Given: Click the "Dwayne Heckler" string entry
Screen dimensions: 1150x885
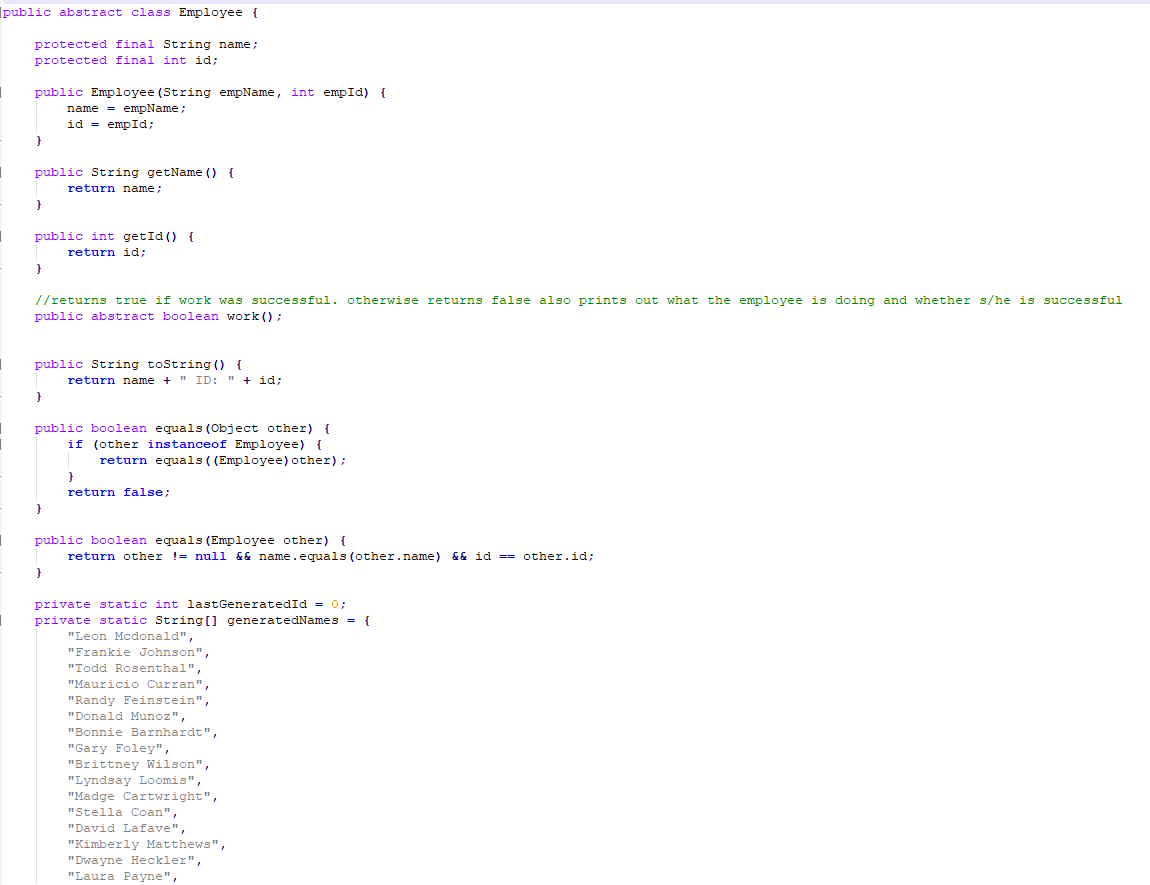Looking at the screenshot, I should (134, 861).
